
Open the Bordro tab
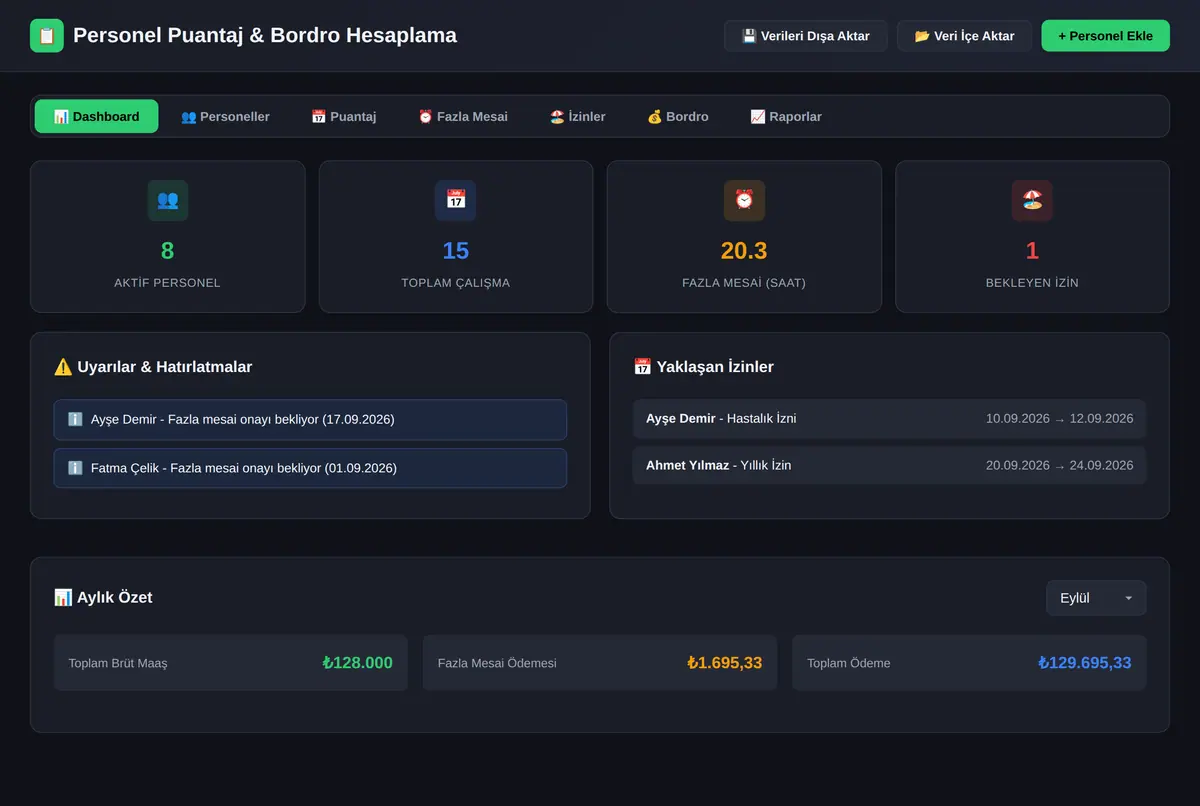677,116
